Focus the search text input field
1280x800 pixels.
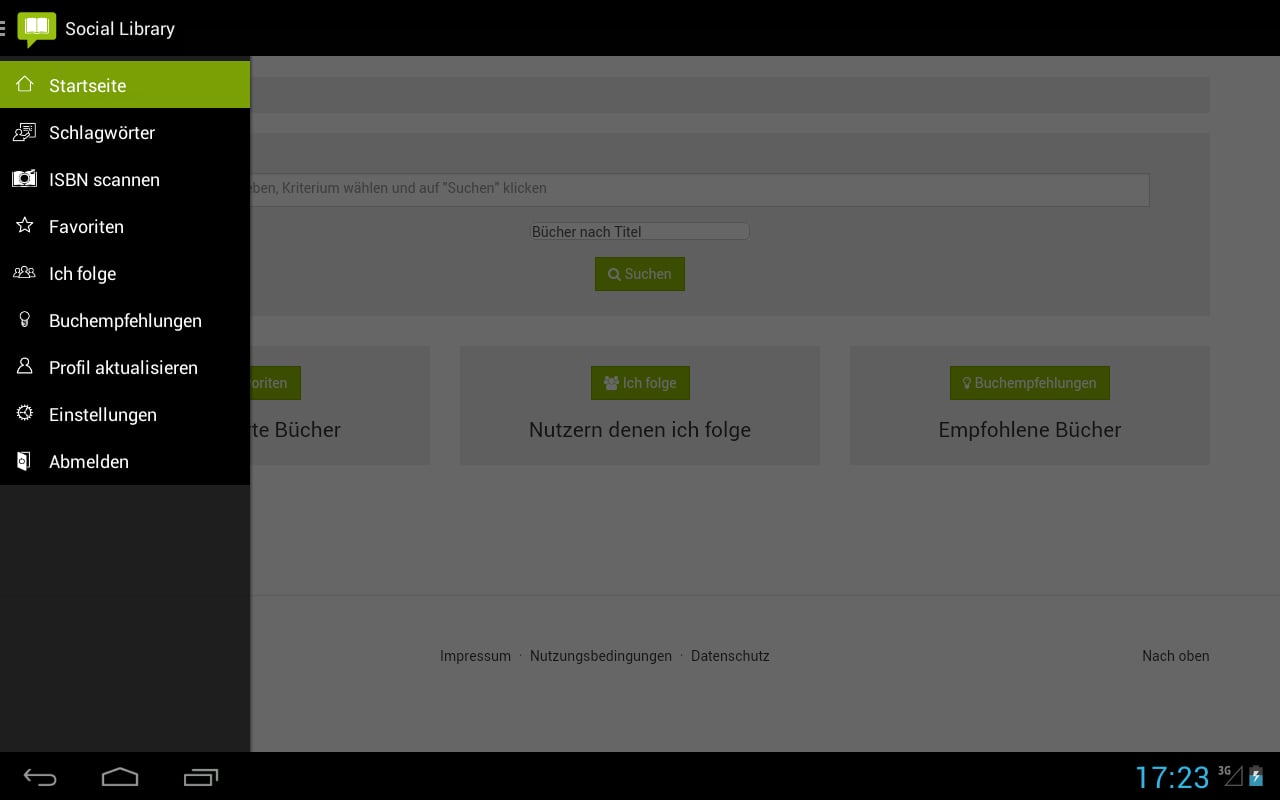point(700,189)
